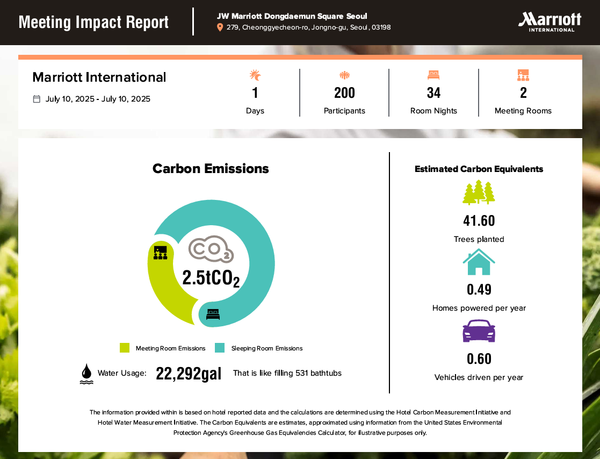600x459 pixels.
Task: Click the green meeting room segment of the donut
Action: 161,285
